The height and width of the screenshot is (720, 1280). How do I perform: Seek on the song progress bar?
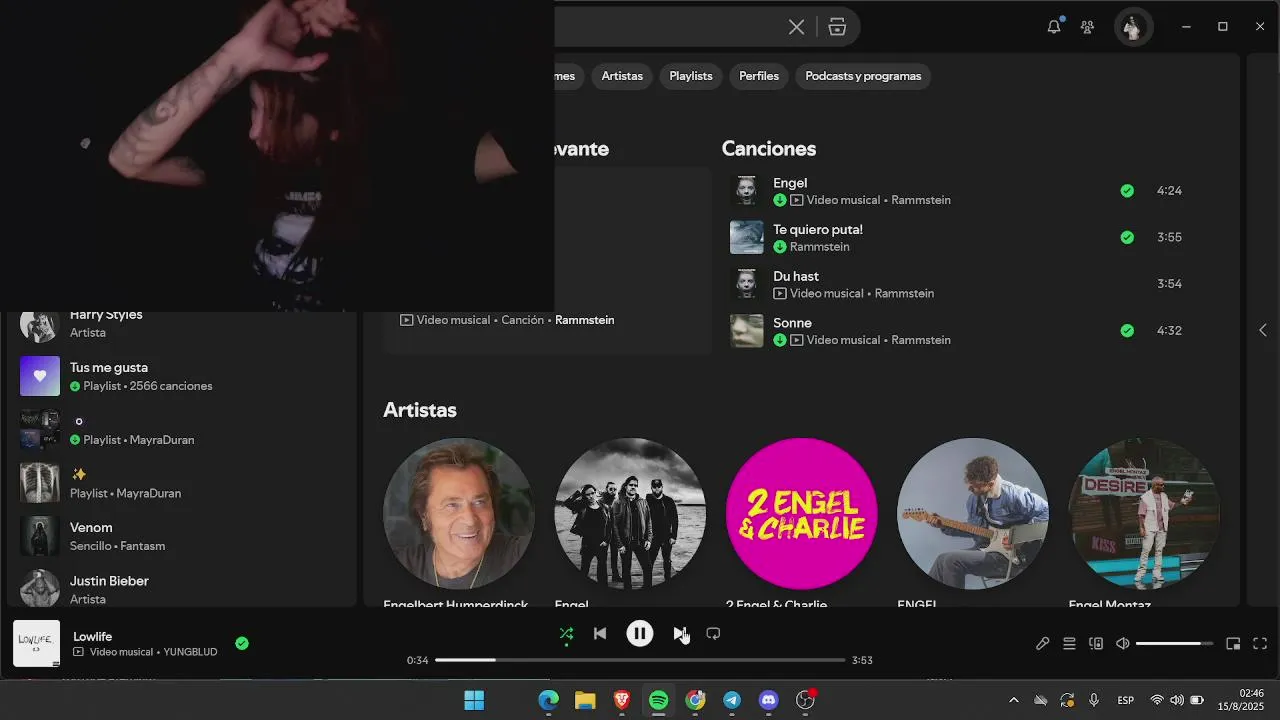640,660
